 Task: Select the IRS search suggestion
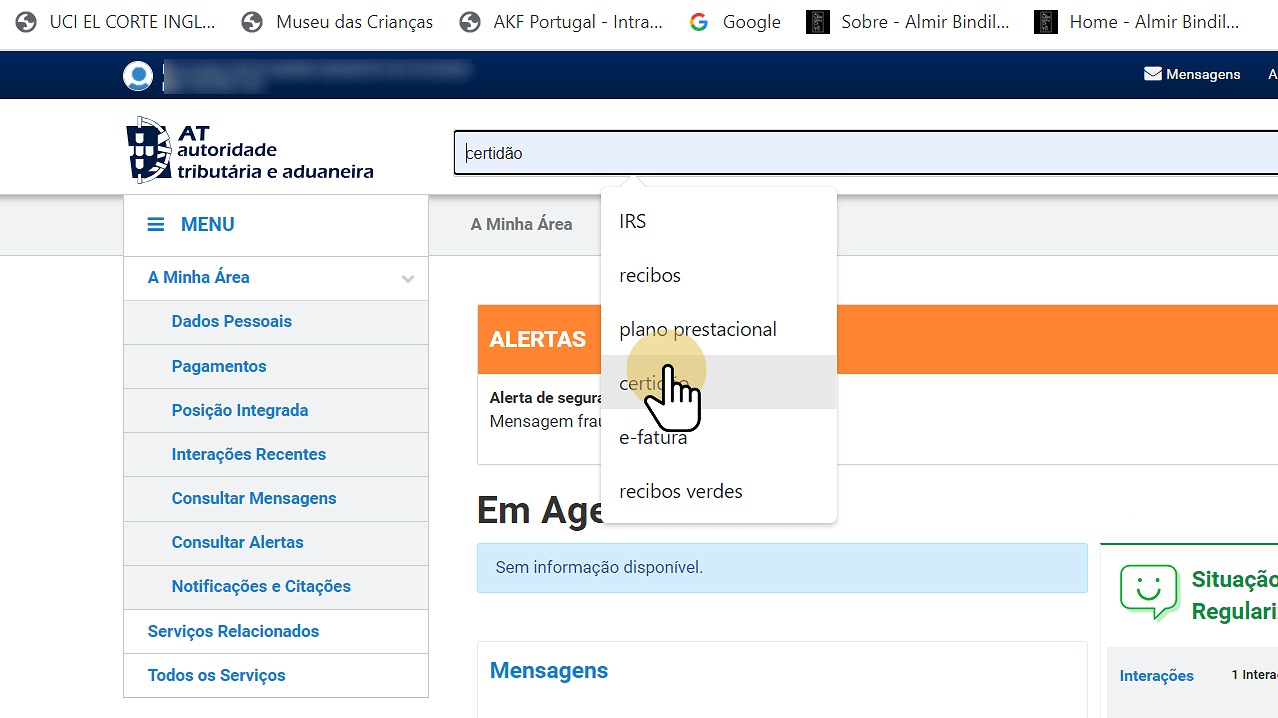point(633,222)
